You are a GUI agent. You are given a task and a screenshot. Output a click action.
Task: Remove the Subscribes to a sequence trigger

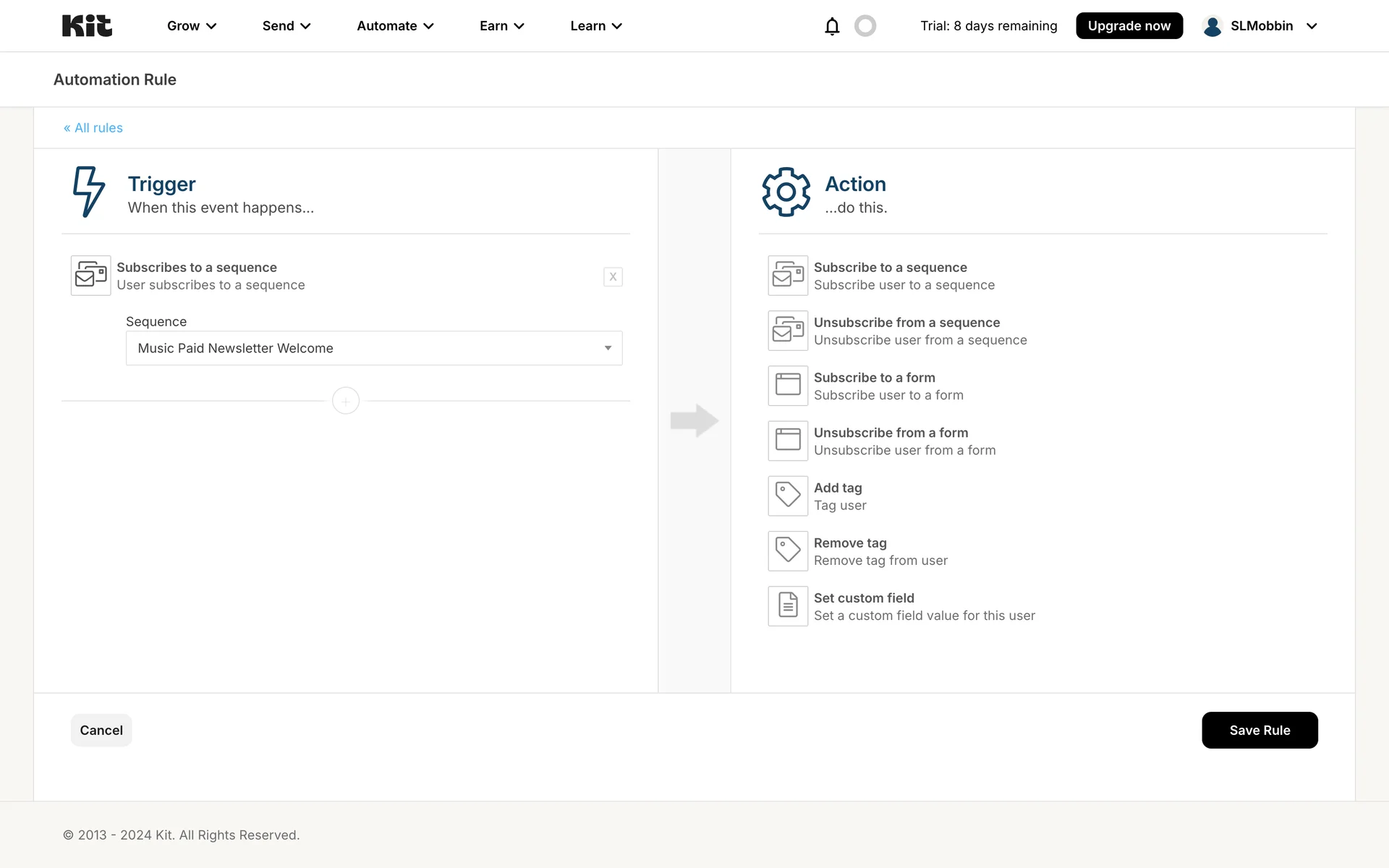(613, 276)
